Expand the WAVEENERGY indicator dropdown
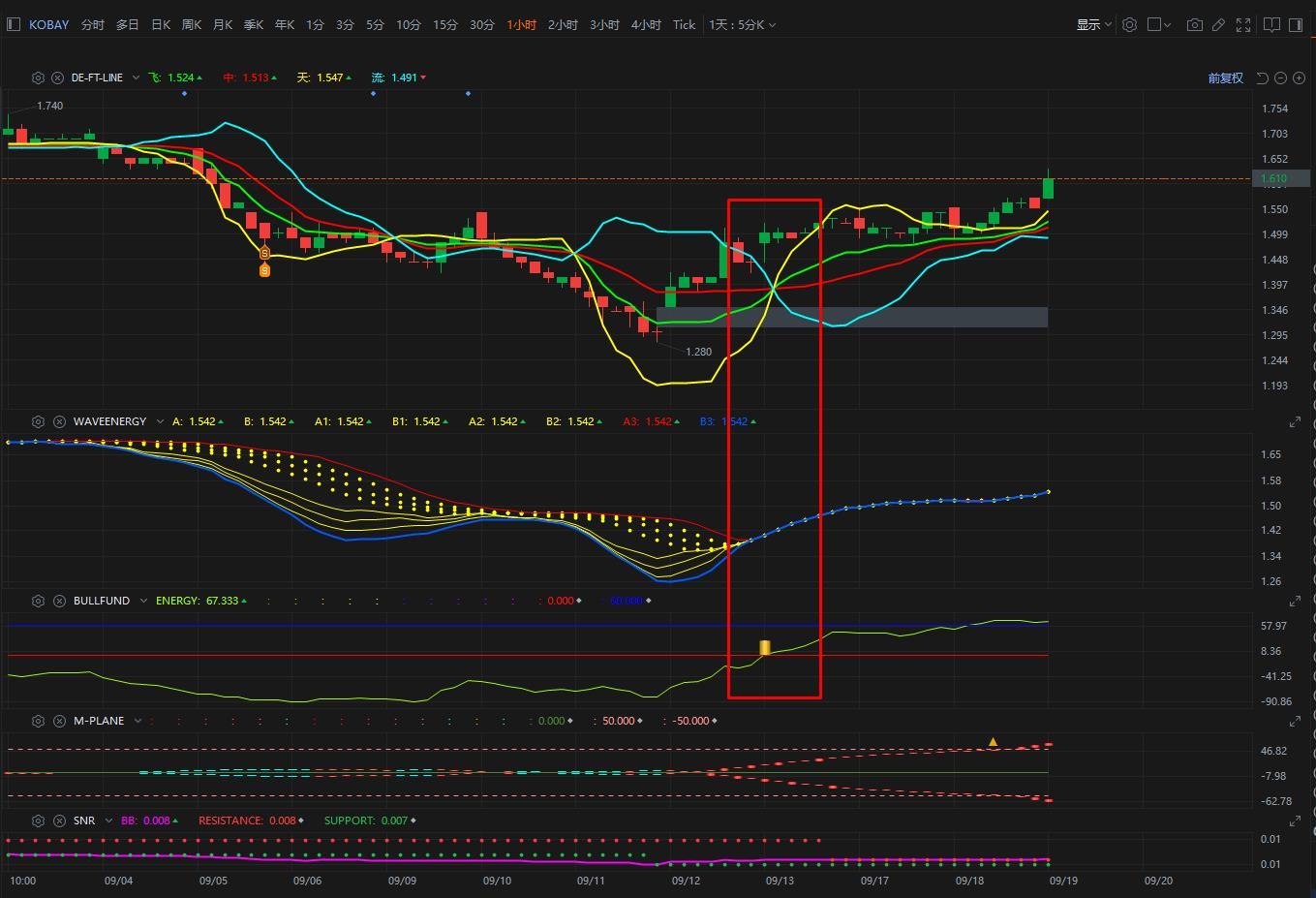Viewport: 1316px width, 898px height. [x=160, y=421]
